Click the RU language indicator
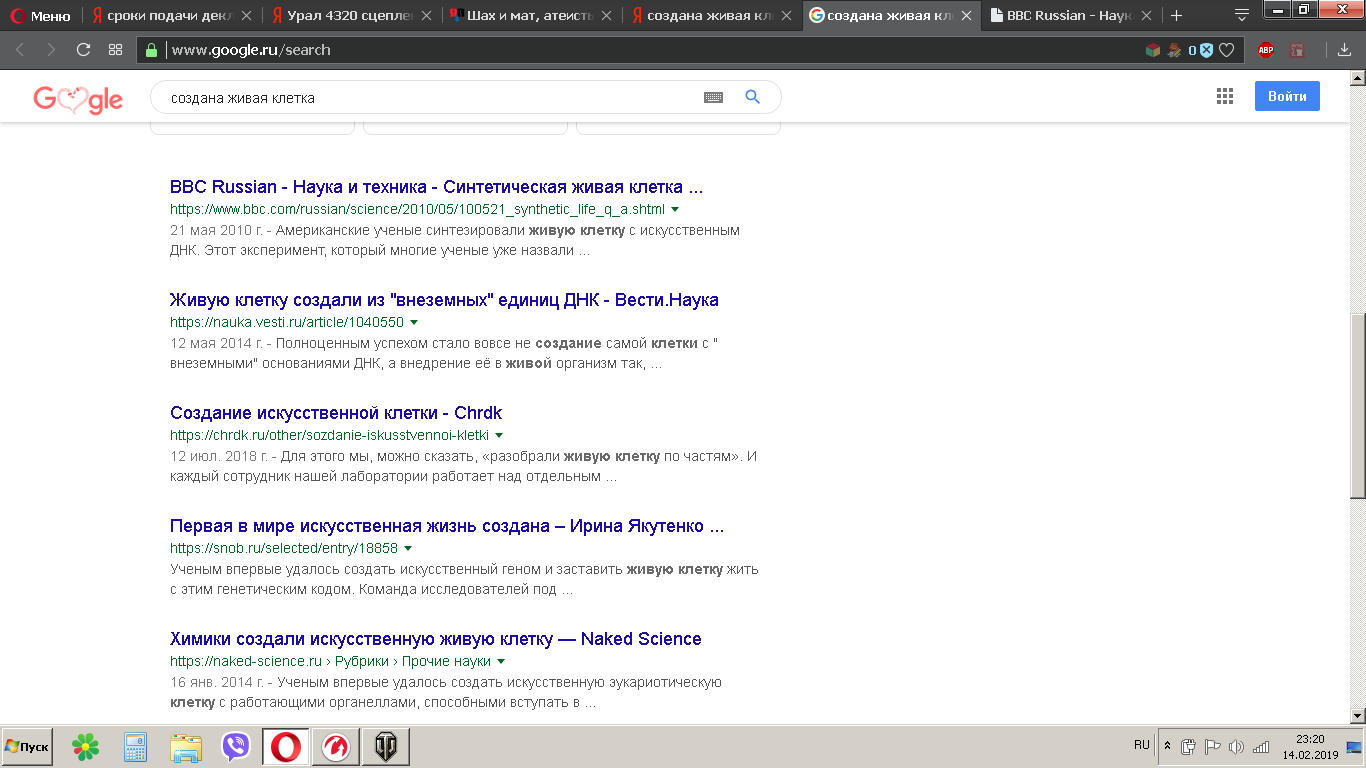 [1142, 745]
